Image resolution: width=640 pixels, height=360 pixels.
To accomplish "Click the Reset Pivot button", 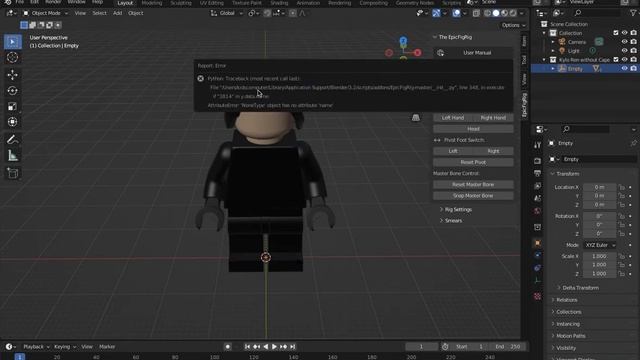I will tap(473, 162).
